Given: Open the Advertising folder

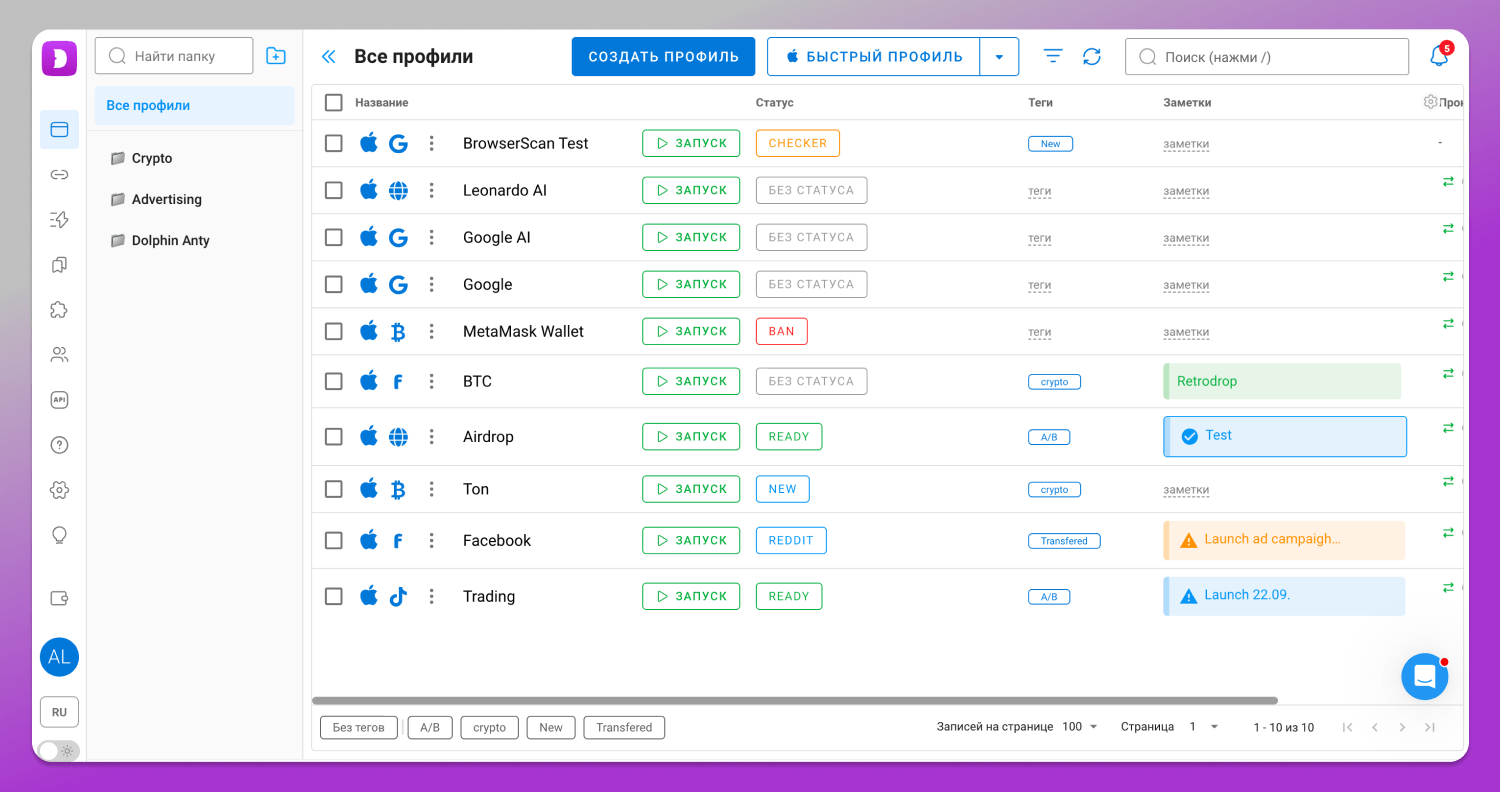Looking at the screenshot, I should [166, 199].
